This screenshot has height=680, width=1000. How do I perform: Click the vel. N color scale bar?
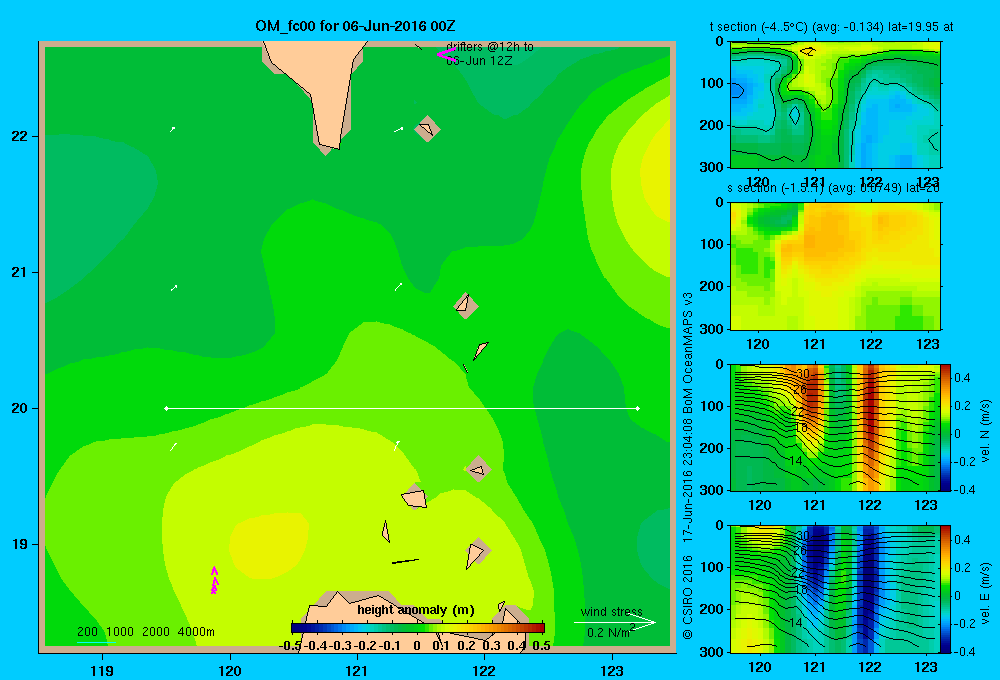(x=945, y=427)
